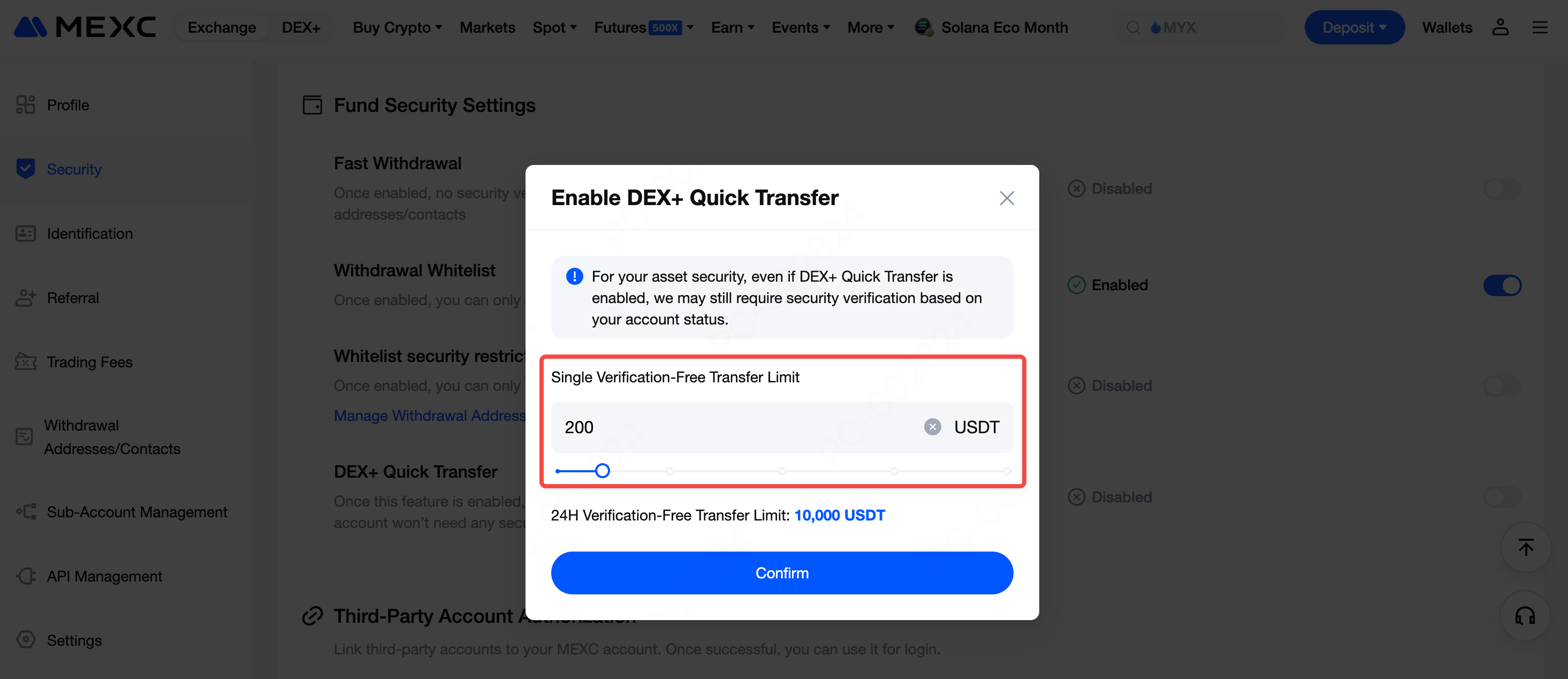Click the MEXC logo
Image resolution: width=1568 pixels, height=679 pixels.
tap(85, 27)
